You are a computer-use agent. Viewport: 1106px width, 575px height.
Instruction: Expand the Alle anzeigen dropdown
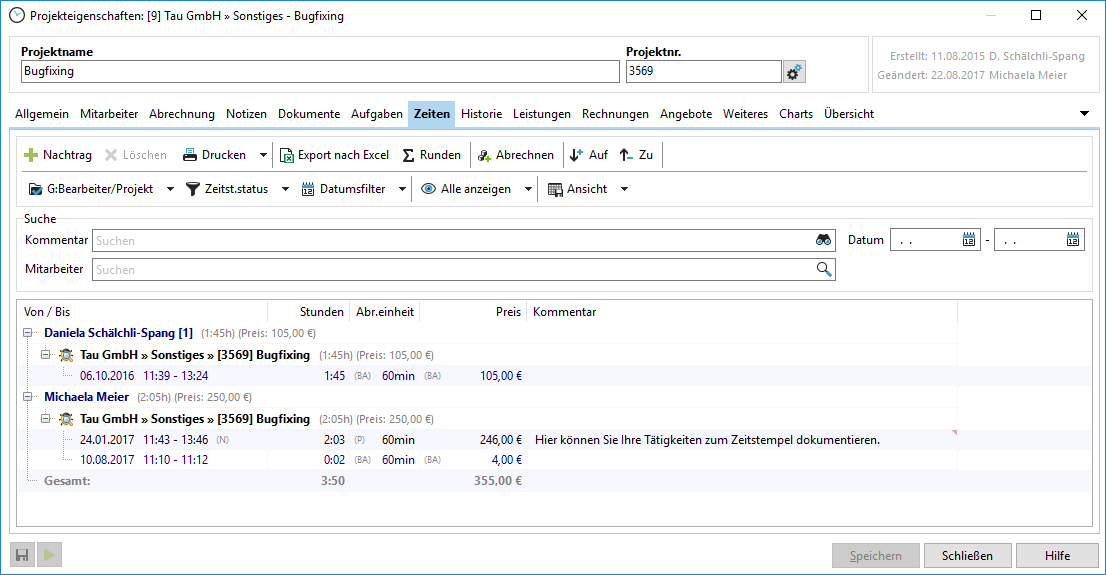click(x=528, y=189)
